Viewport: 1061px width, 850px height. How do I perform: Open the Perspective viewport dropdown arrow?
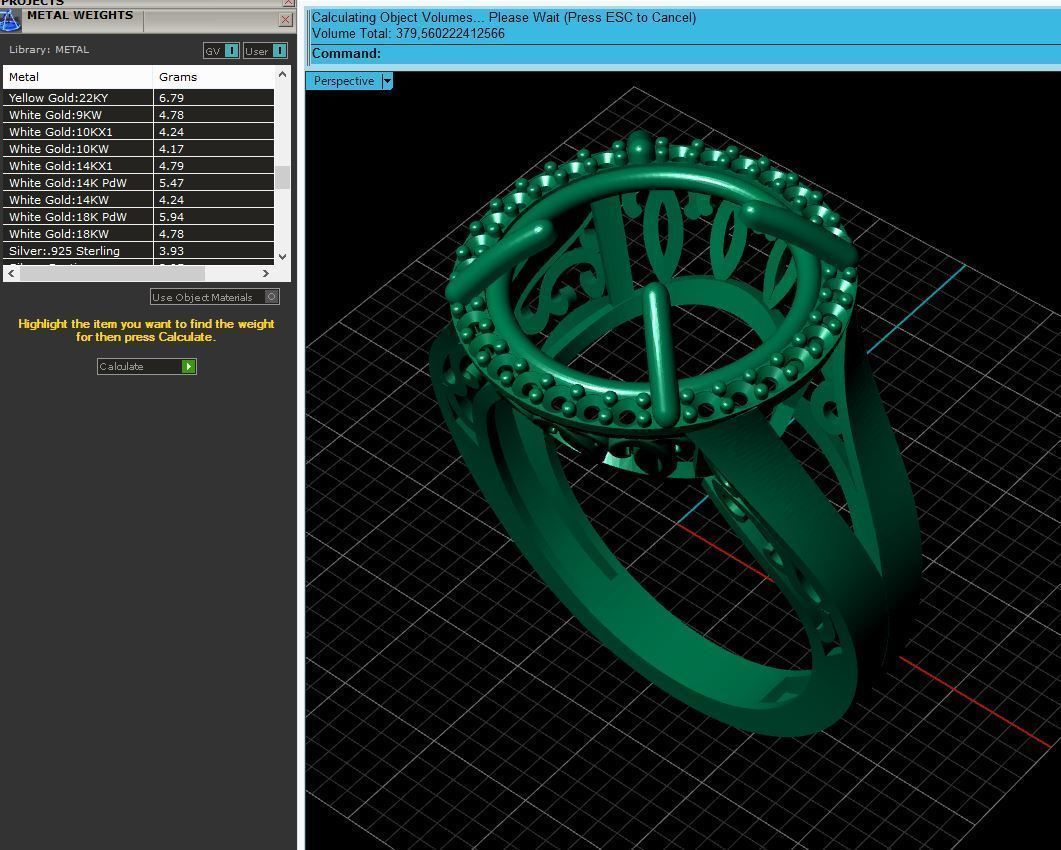click(x=387, y=81)
